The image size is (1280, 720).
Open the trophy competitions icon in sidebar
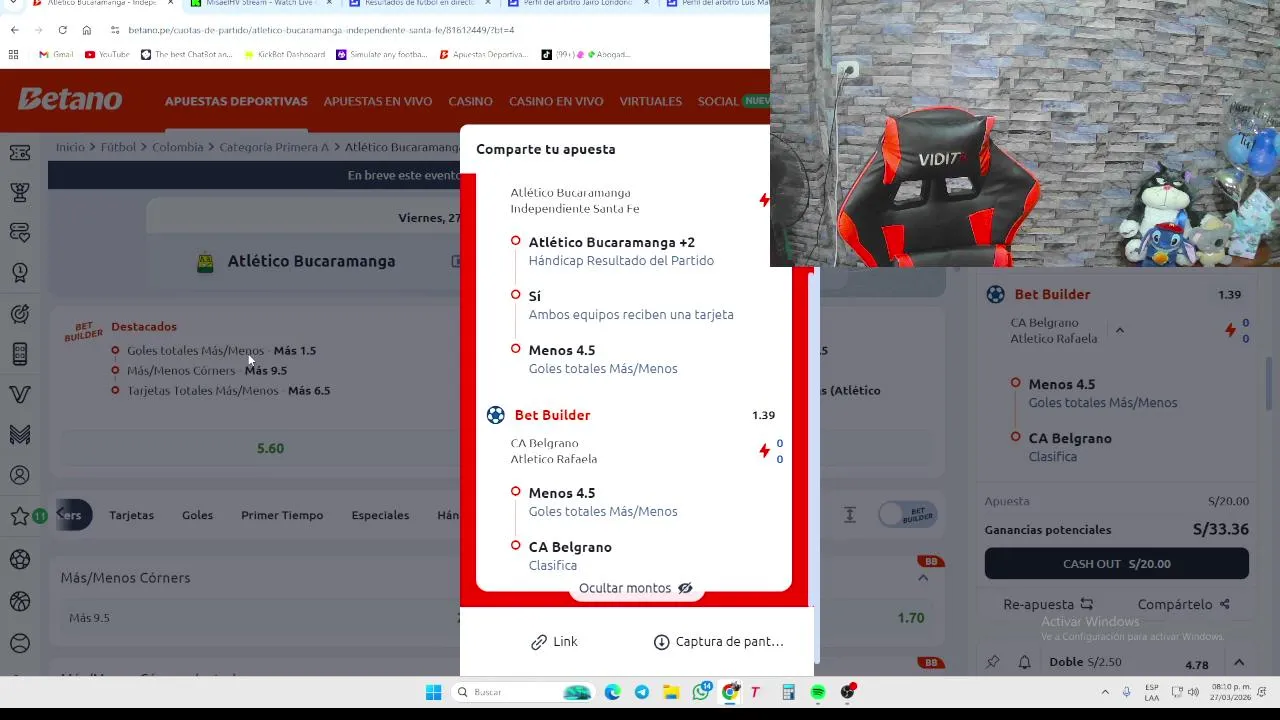19,192
